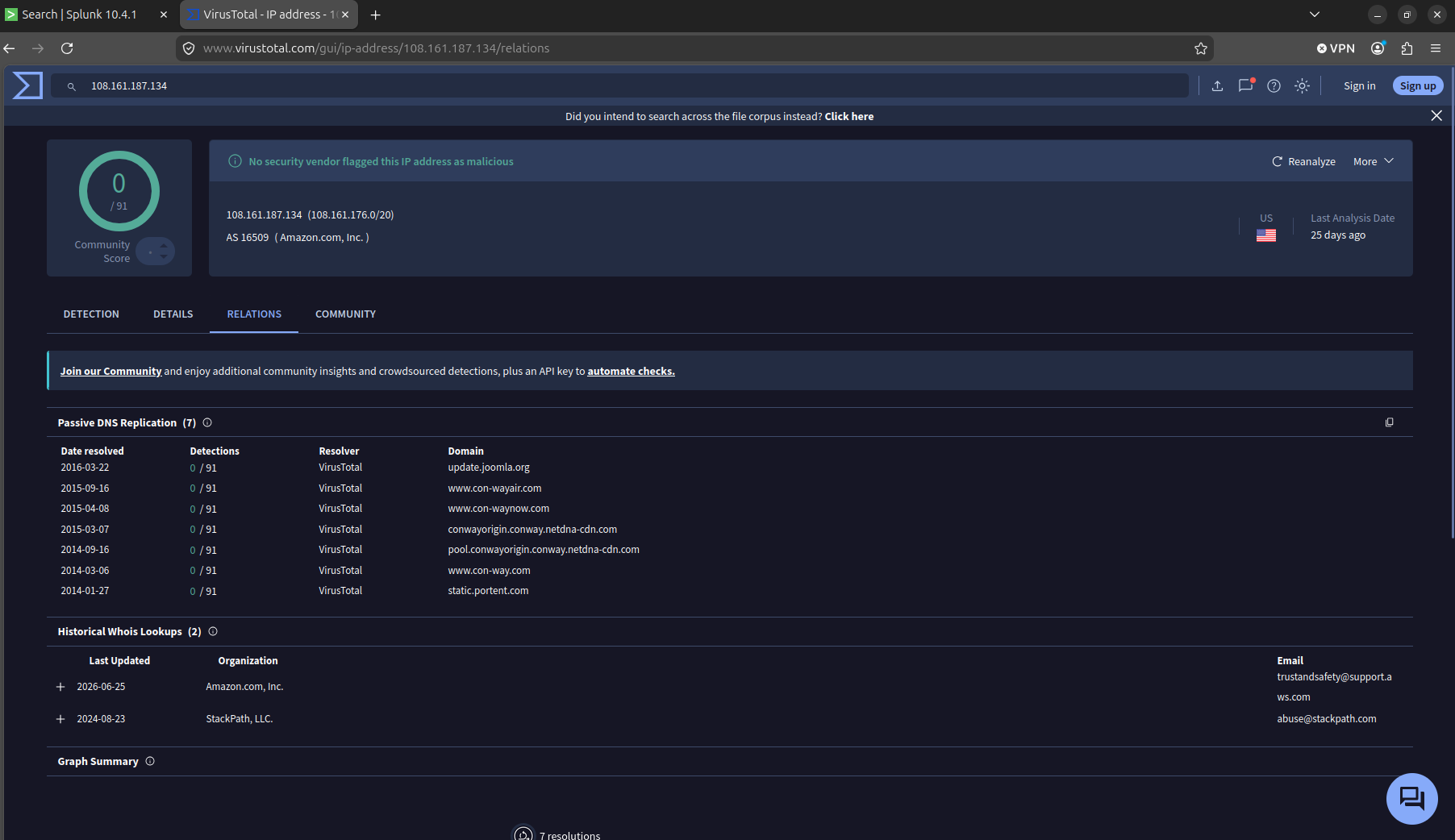The height and width of the screenshot is (840, 1455).
Task: Switch to the DETAILS tab
Action: coord(173,314)
